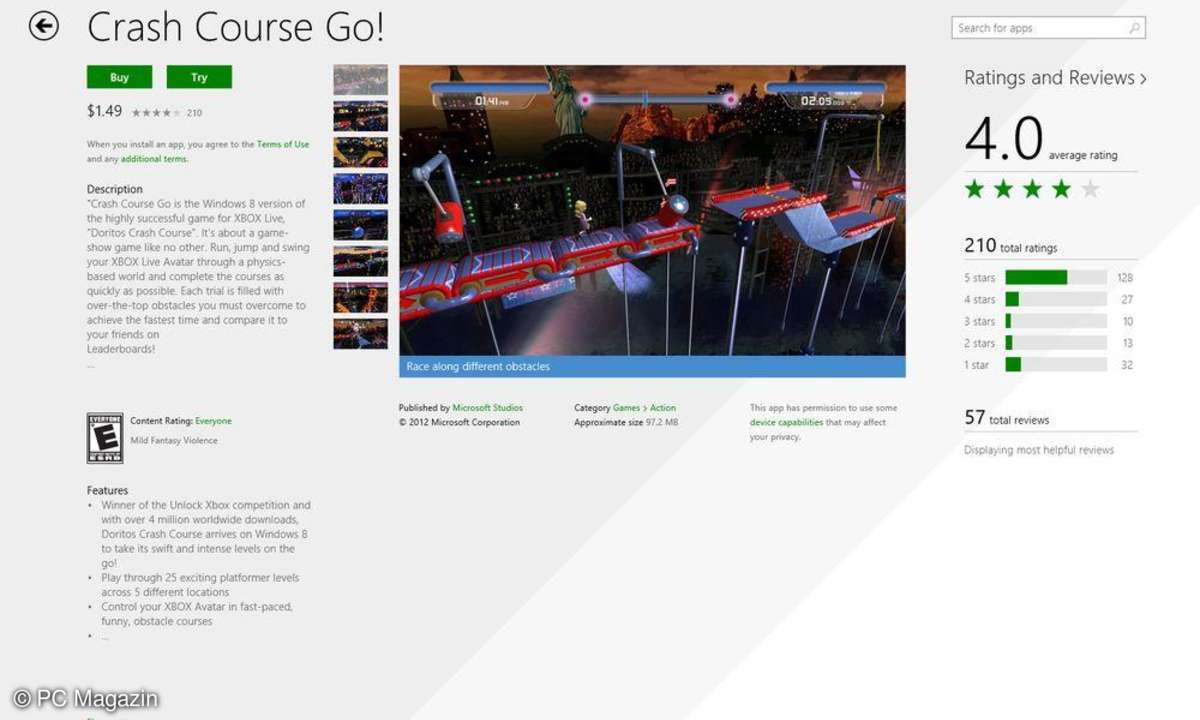Click the large green star rating row
The width and height of the screenshot is (1200, 720).
1032,189
